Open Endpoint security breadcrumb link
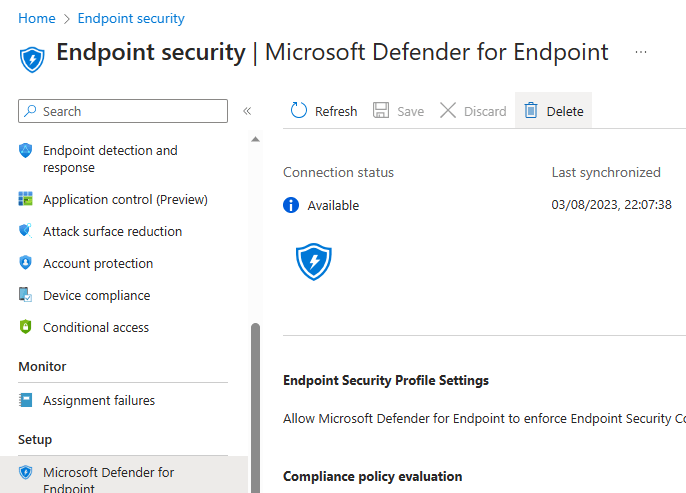Screen dimensions: 686x493 tap(131, 18)
